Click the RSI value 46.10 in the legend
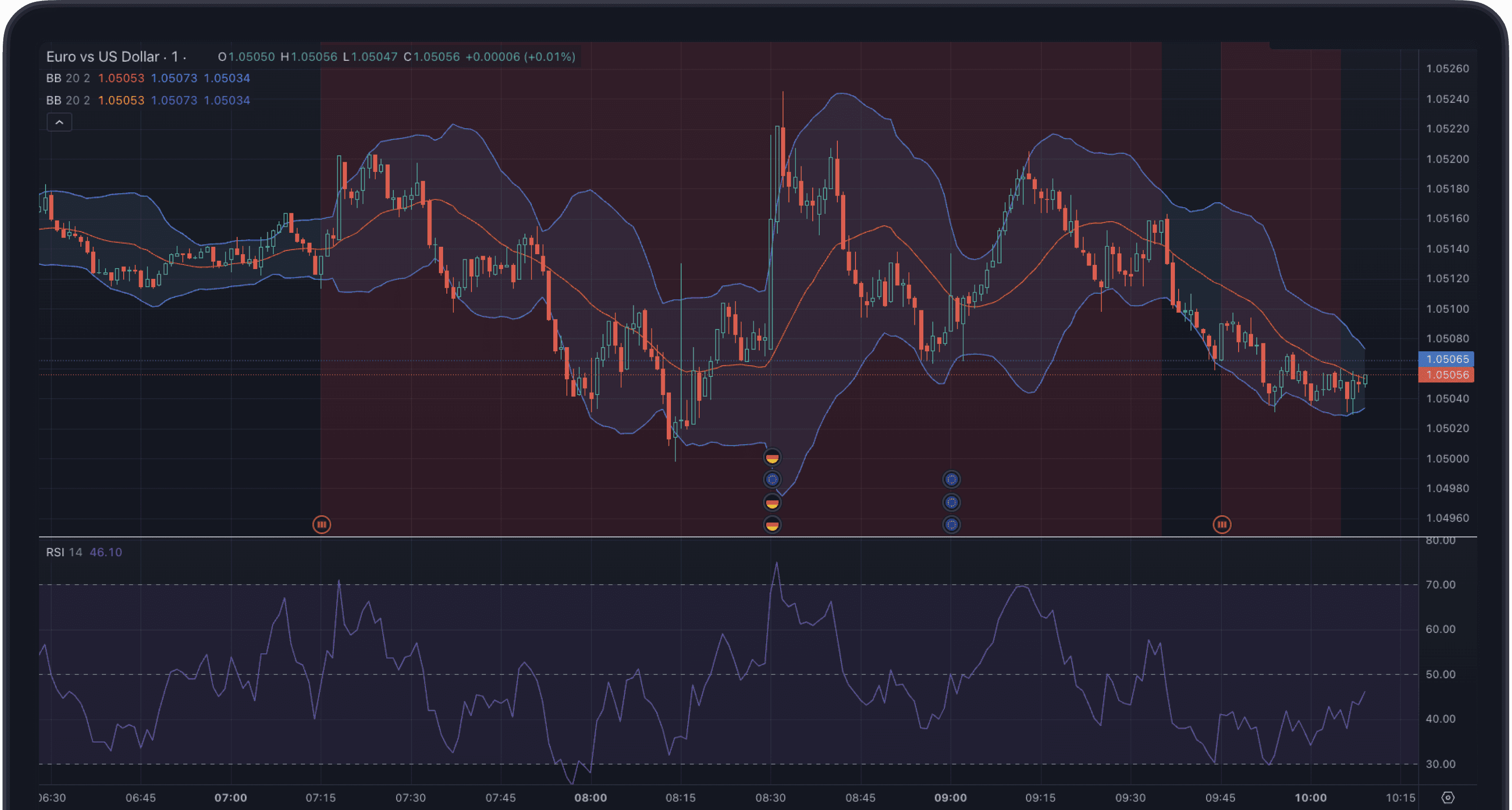Viewport: 1512px width, 810px height. click(106, 552)
